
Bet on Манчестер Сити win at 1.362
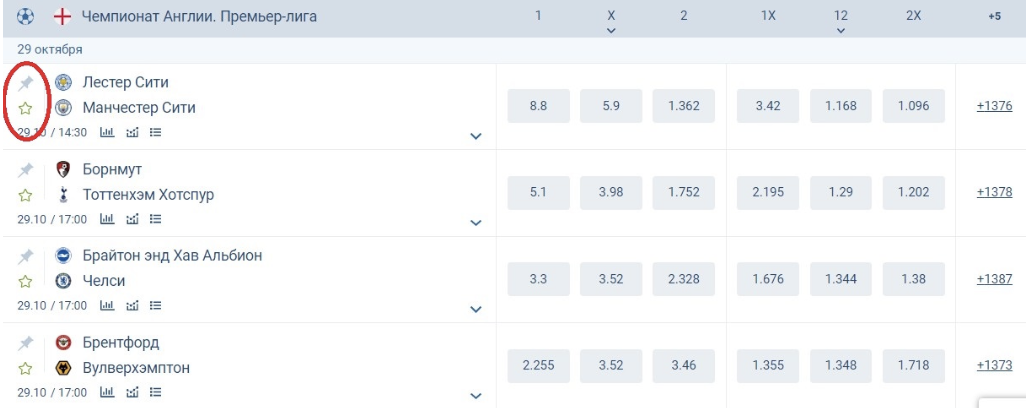coord(683,106)
